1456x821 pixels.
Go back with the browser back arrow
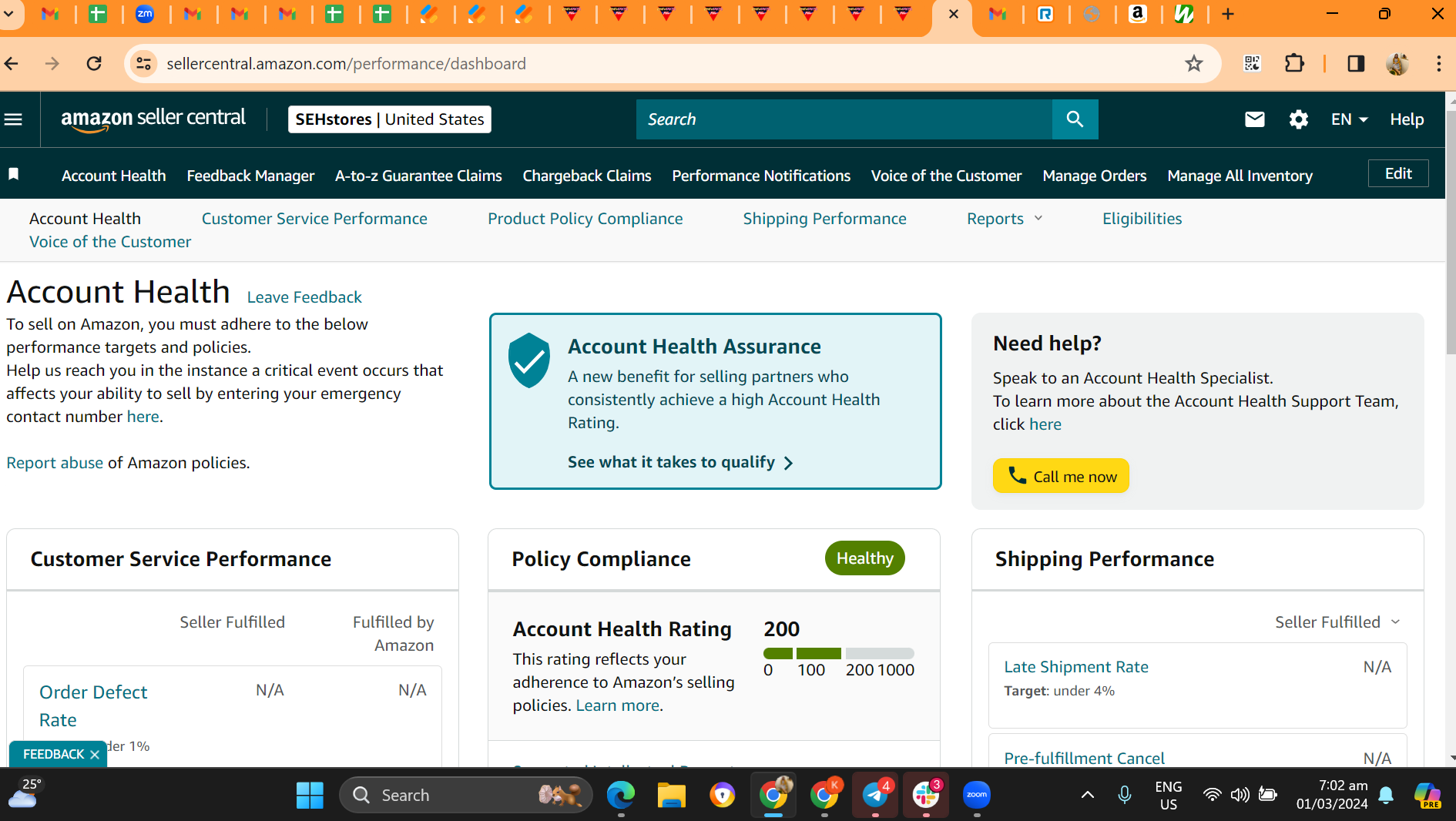click(x=12, y=63)
